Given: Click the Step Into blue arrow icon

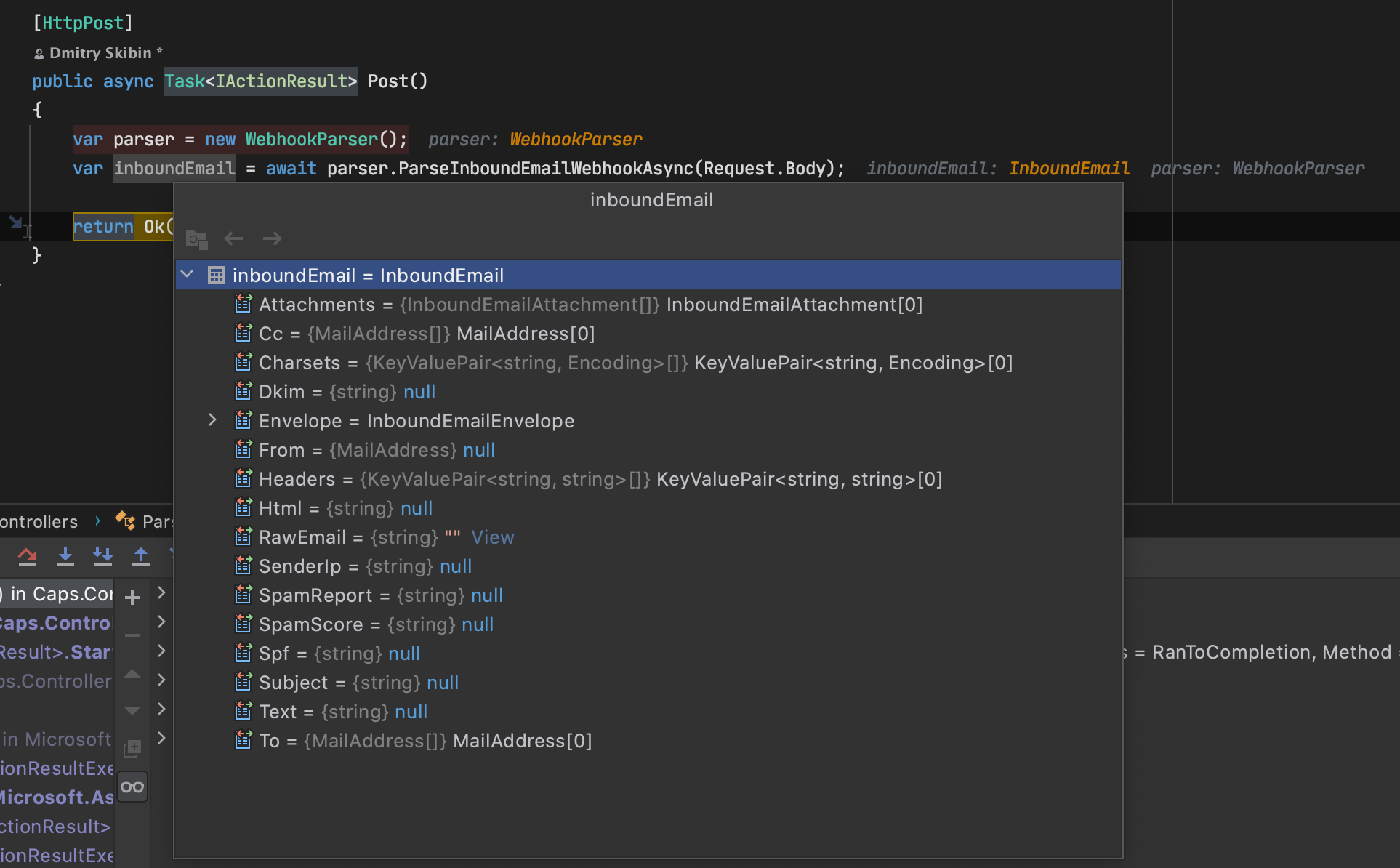Looking at the screenshot, I should click(x=65, y=555).
